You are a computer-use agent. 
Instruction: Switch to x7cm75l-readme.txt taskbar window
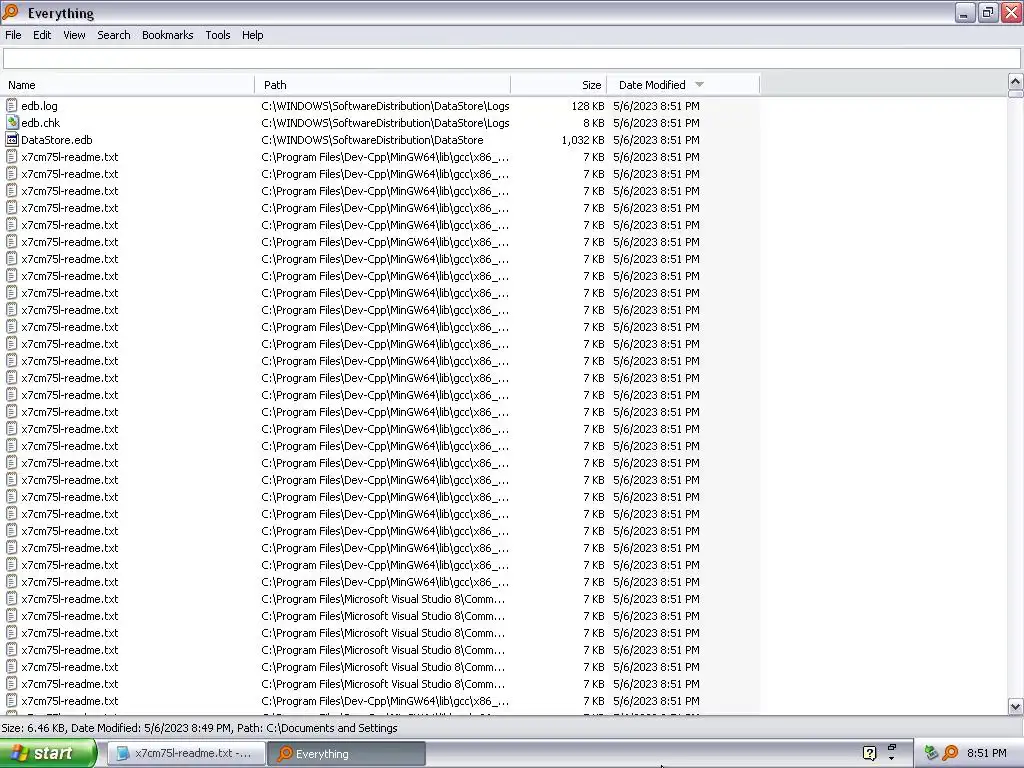187,753
